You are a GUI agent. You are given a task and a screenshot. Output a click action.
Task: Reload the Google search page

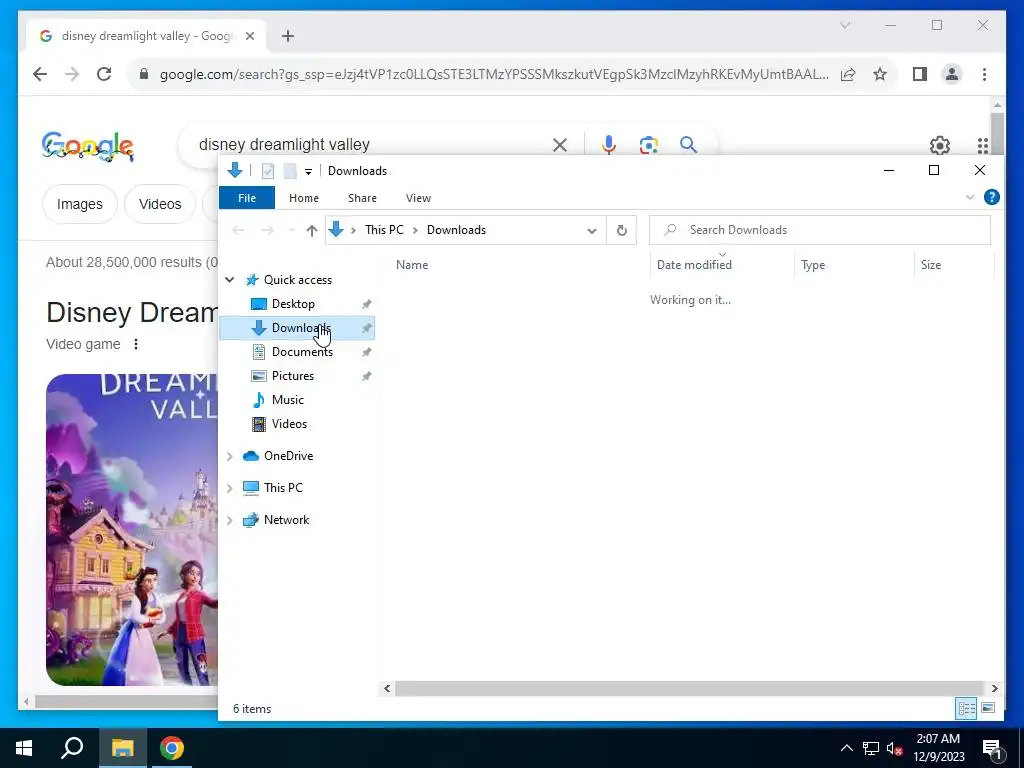(104, 74)
